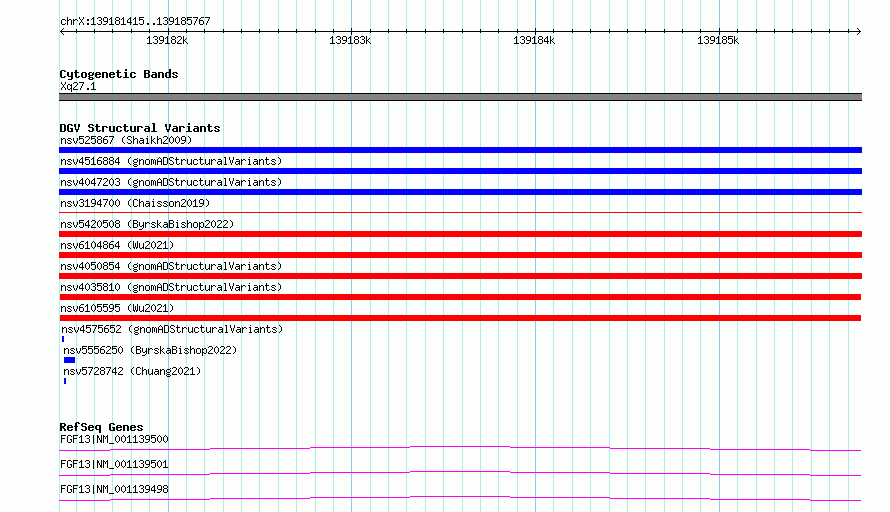
Task: Click red bar under nsv4050854
Action: [x=460, y=276]
